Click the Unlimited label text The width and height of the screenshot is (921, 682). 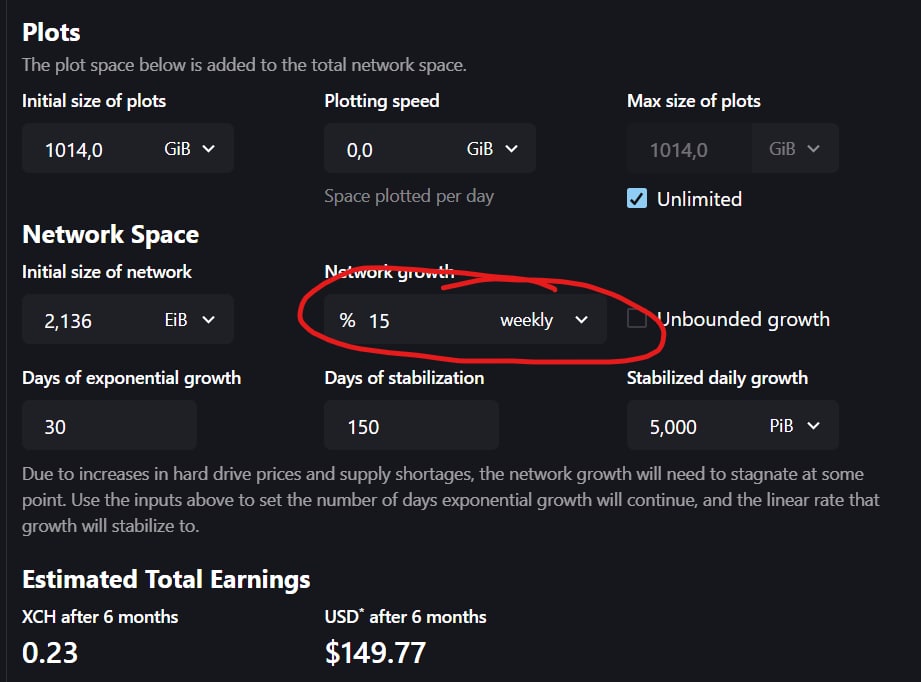[x=699, y=199]
